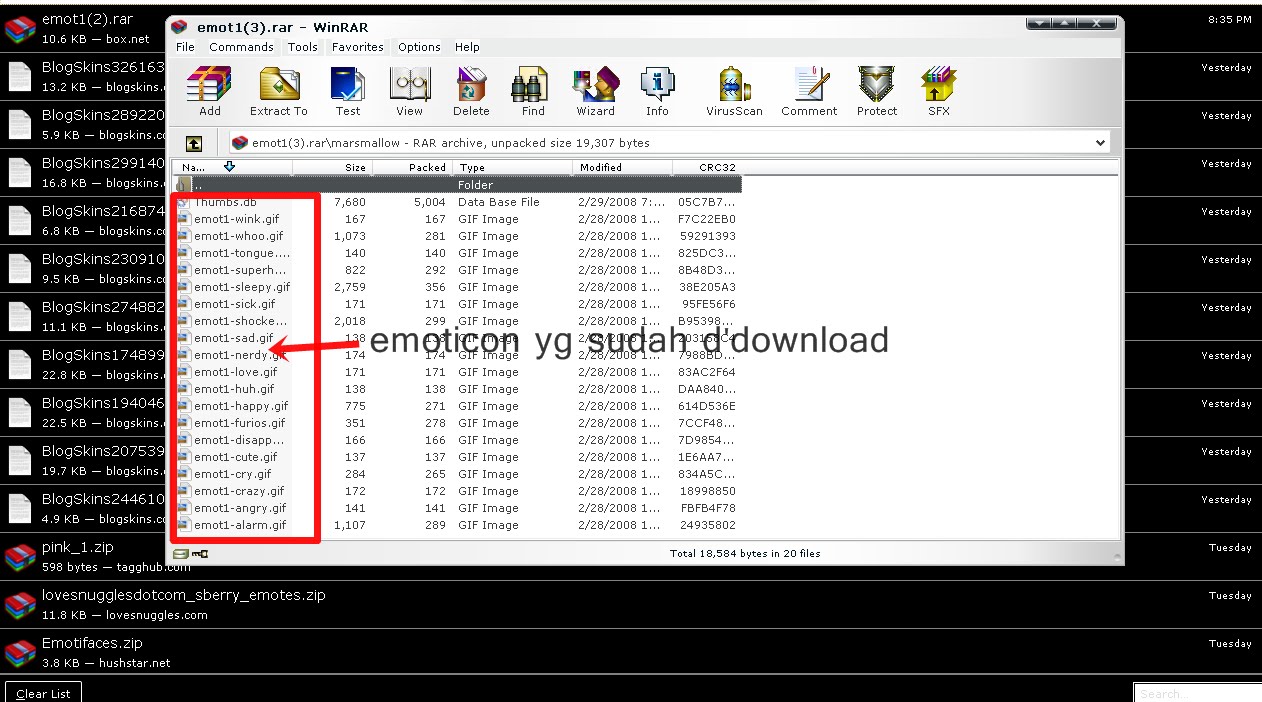This screenshot has width=1262, height=702.
Task: Select emot1-angry.gif
Action: click(240, 508)
